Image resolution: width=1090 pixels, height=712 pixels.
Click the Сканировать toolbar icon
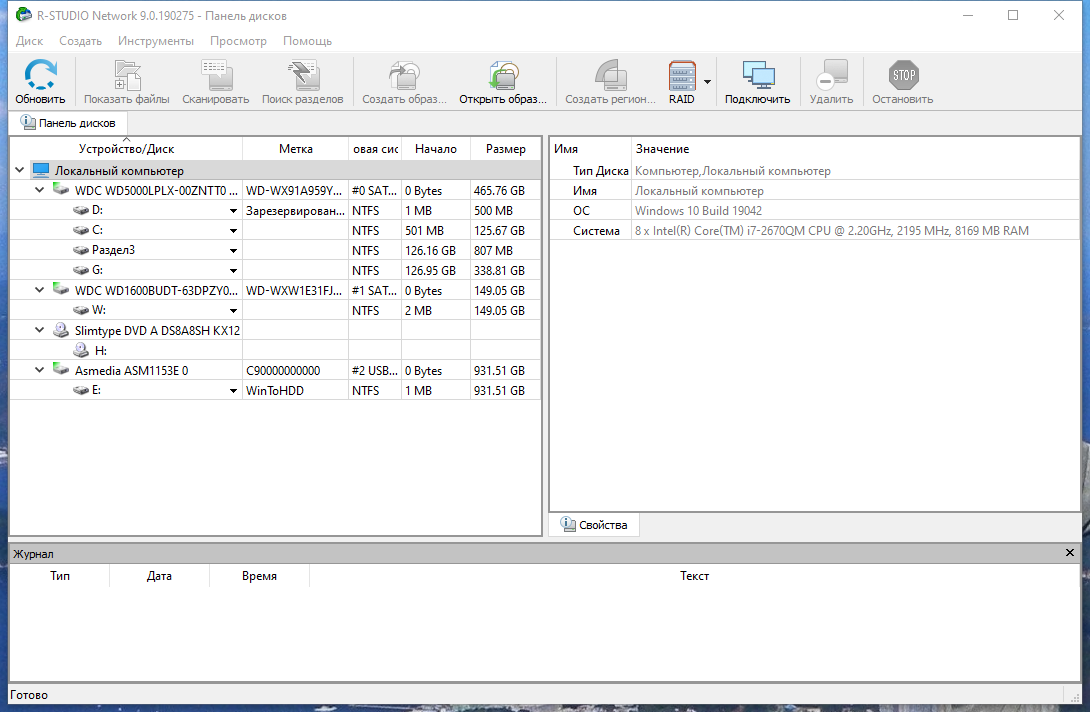tap(216, 75)
